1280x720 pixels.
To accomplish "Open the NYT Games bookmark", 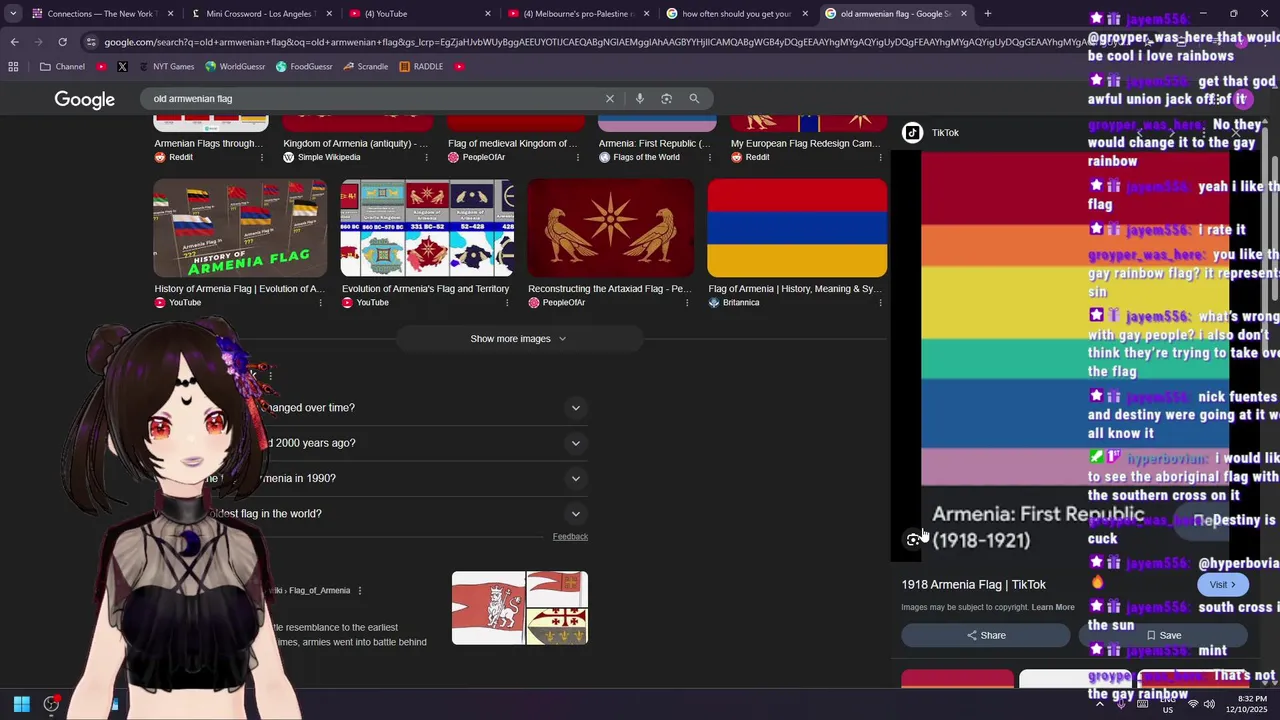I will coord(165,67).
